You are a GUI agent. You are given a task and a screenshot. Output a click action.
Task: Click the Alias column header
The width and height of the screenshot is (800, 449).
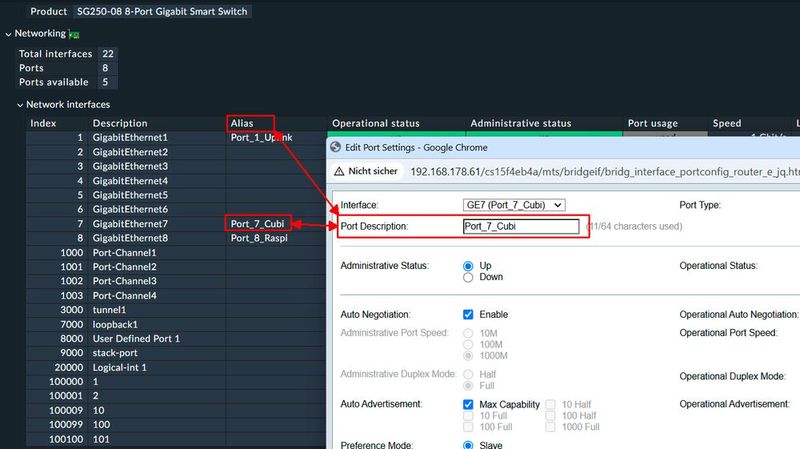[x=242, y=123]
